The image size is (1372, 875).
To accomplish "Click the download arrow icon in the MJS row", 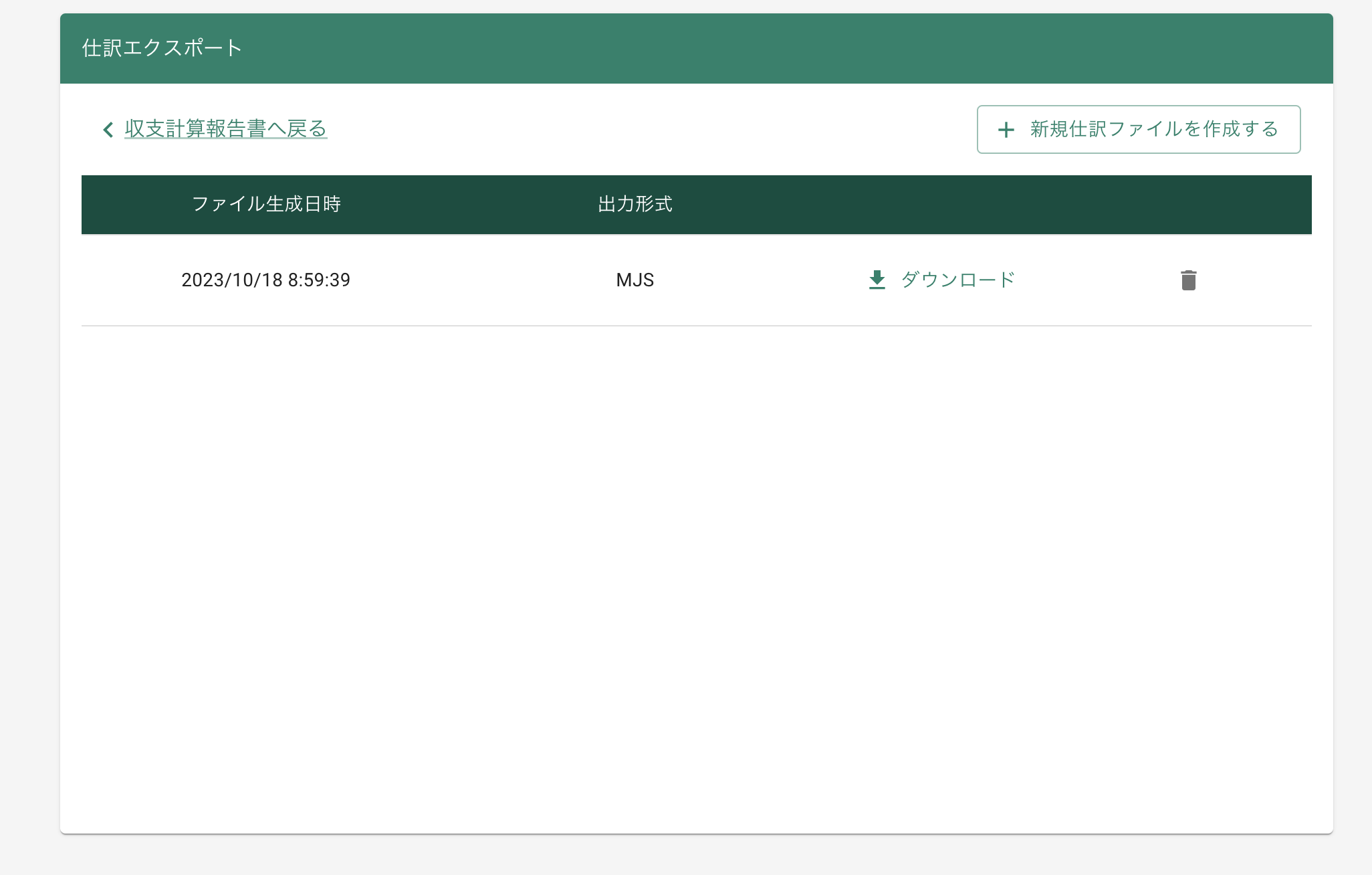I will tap(877, 280).
